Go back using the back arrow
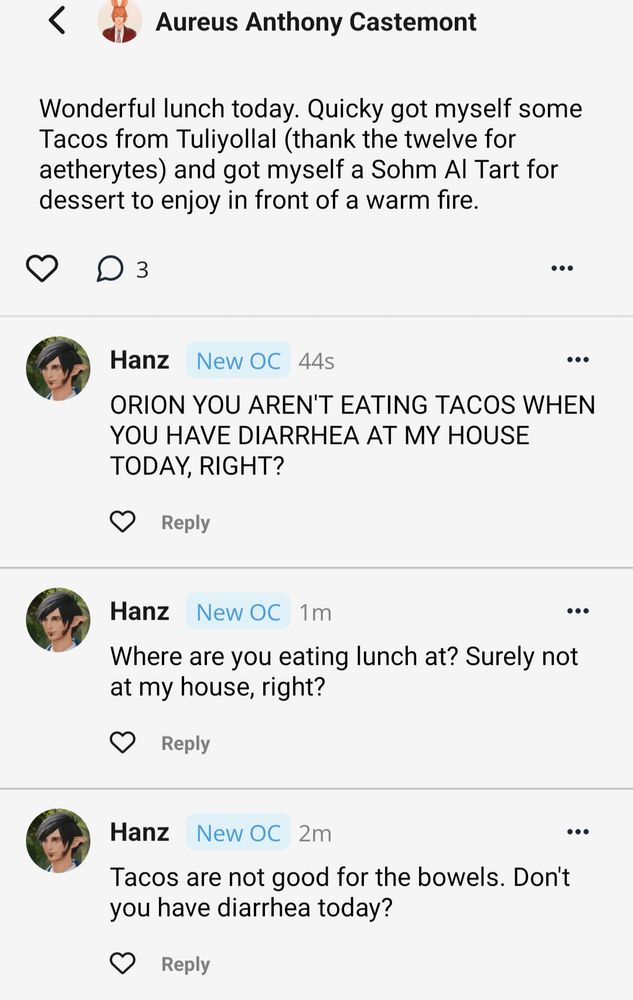 coord(58,20)
